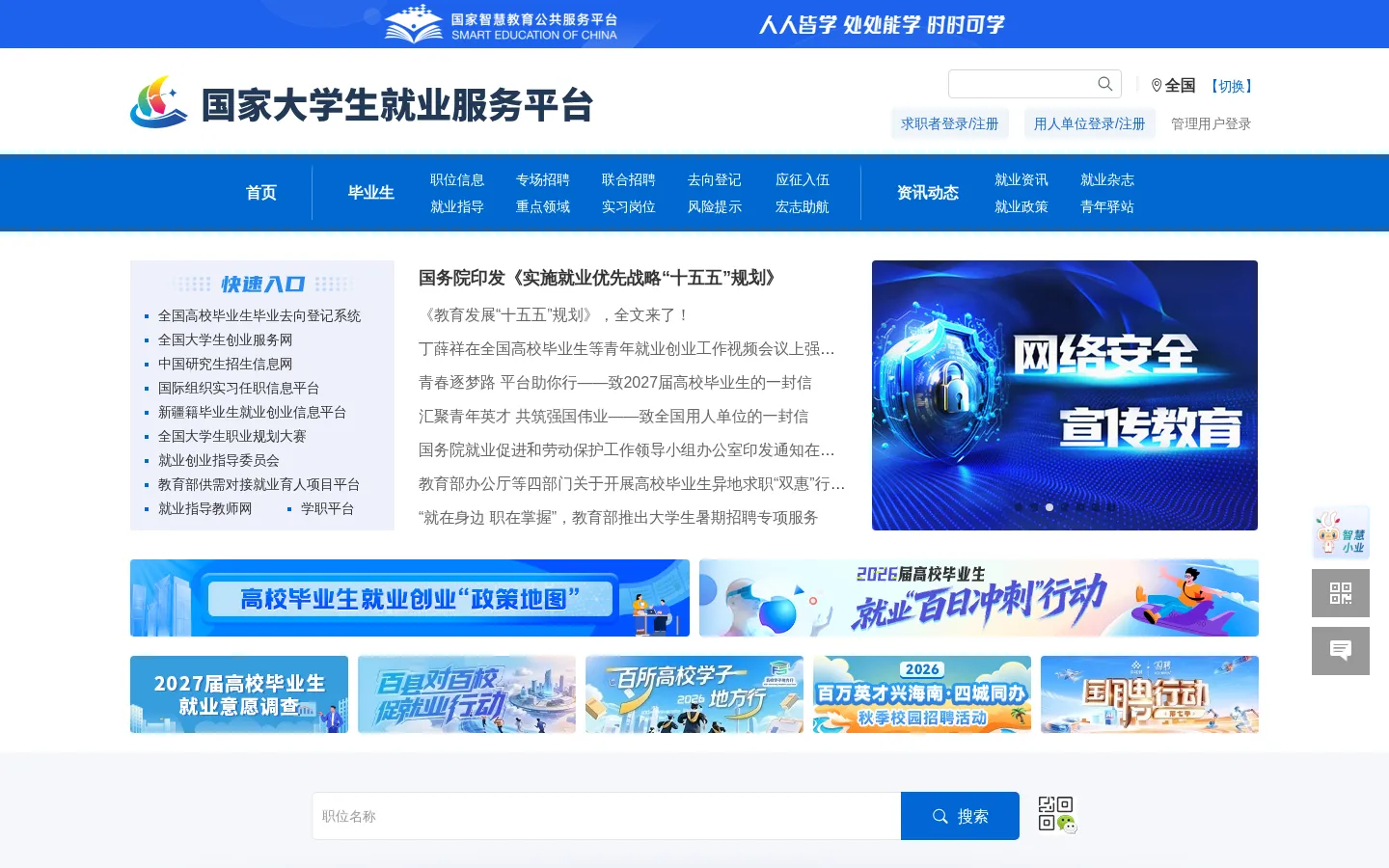Viewport: 1389px width, 868px height.
Task: Open news “就在身边 职在掌握” summer recruitment
Action: click(x=618, y=517)
